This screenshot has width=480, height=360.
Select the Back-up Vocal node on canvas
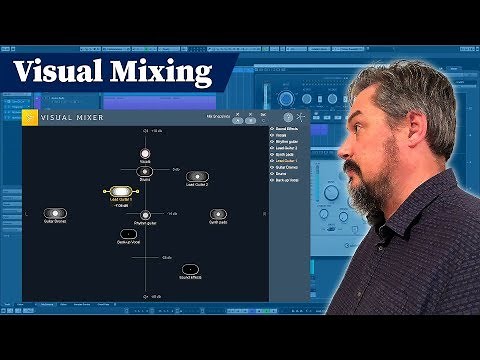pyautogui.click(x=128, y=234)
